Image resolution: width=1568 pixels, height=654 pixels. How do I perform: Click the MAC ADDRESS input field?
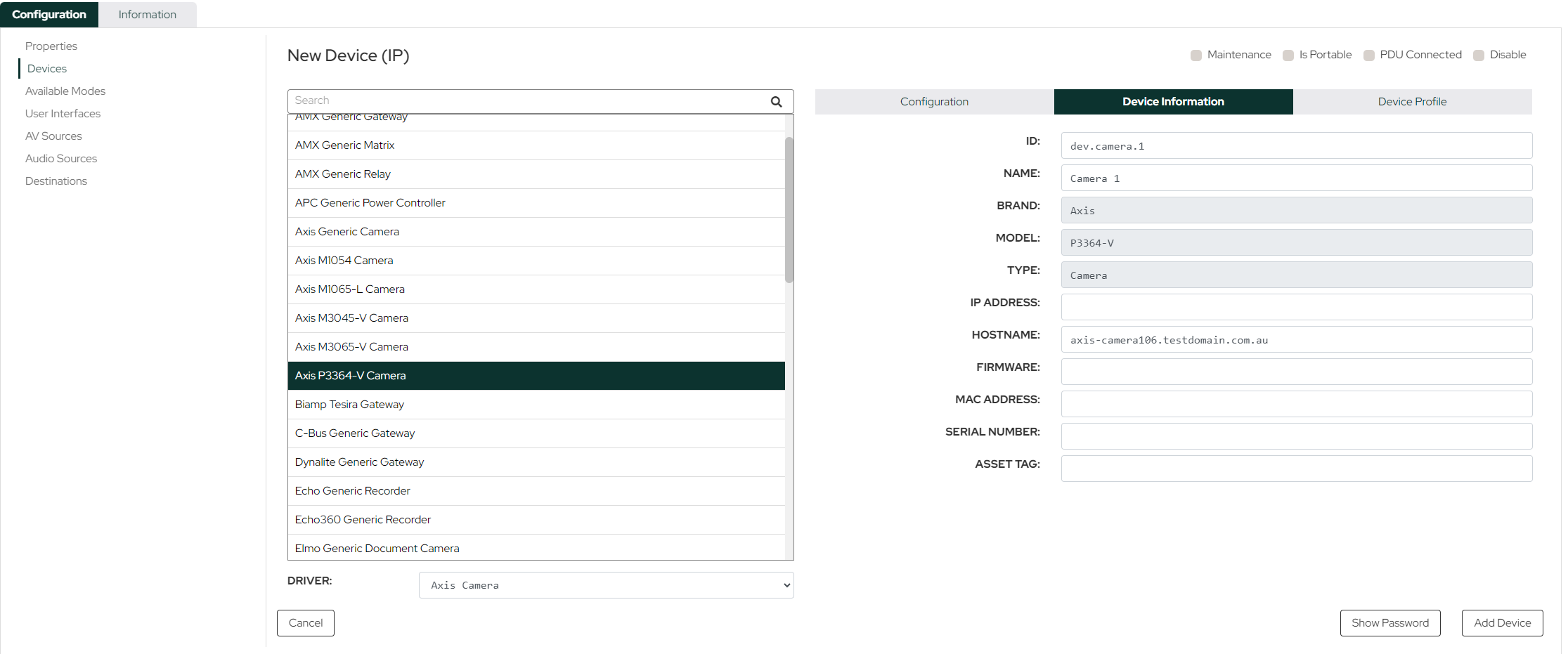tap(1297, 404)
